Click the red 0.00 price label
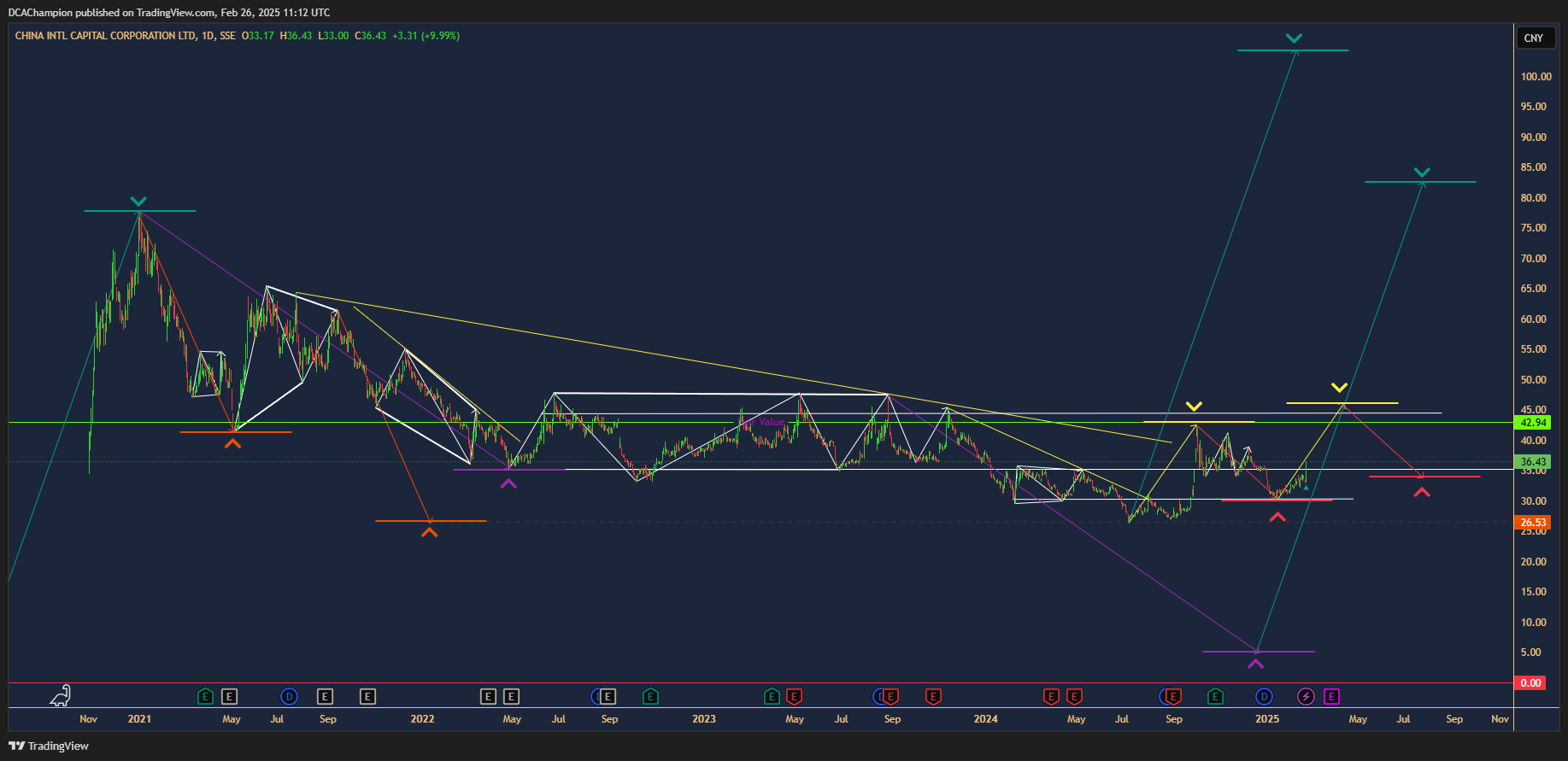Image resolution: width=1568 pixels, height=761 pixels. tap(1530, 683)
